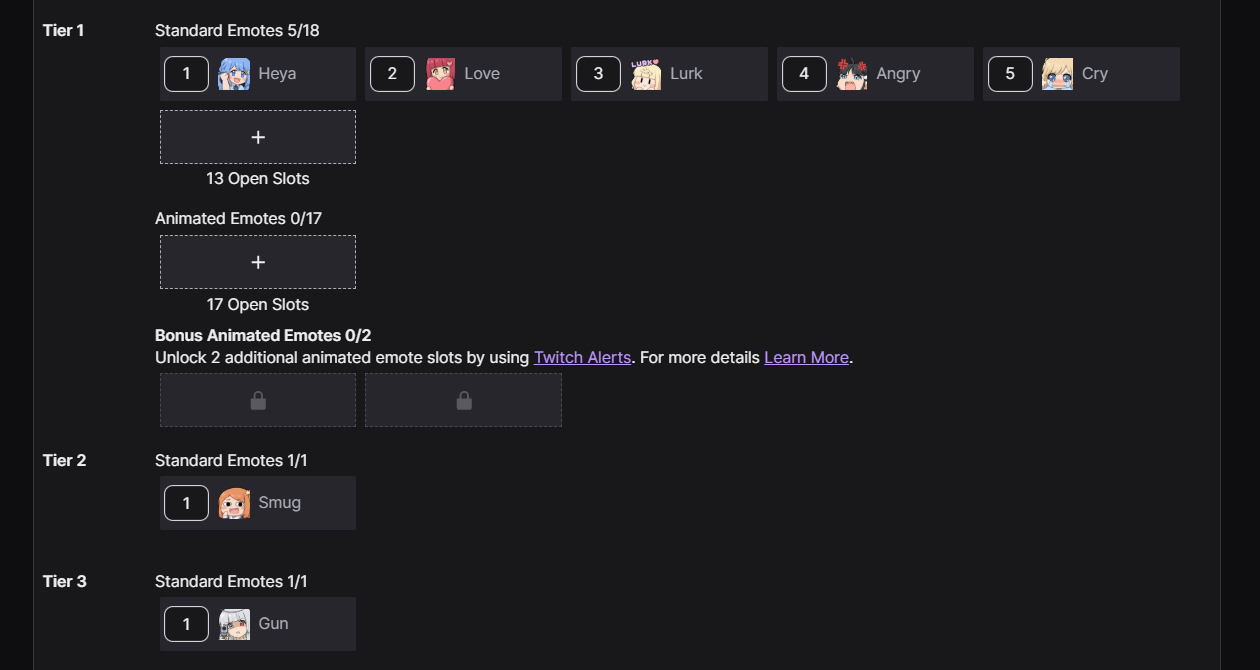Open the Twitch Alerts link
The image size is (1260, 670).
582,357
